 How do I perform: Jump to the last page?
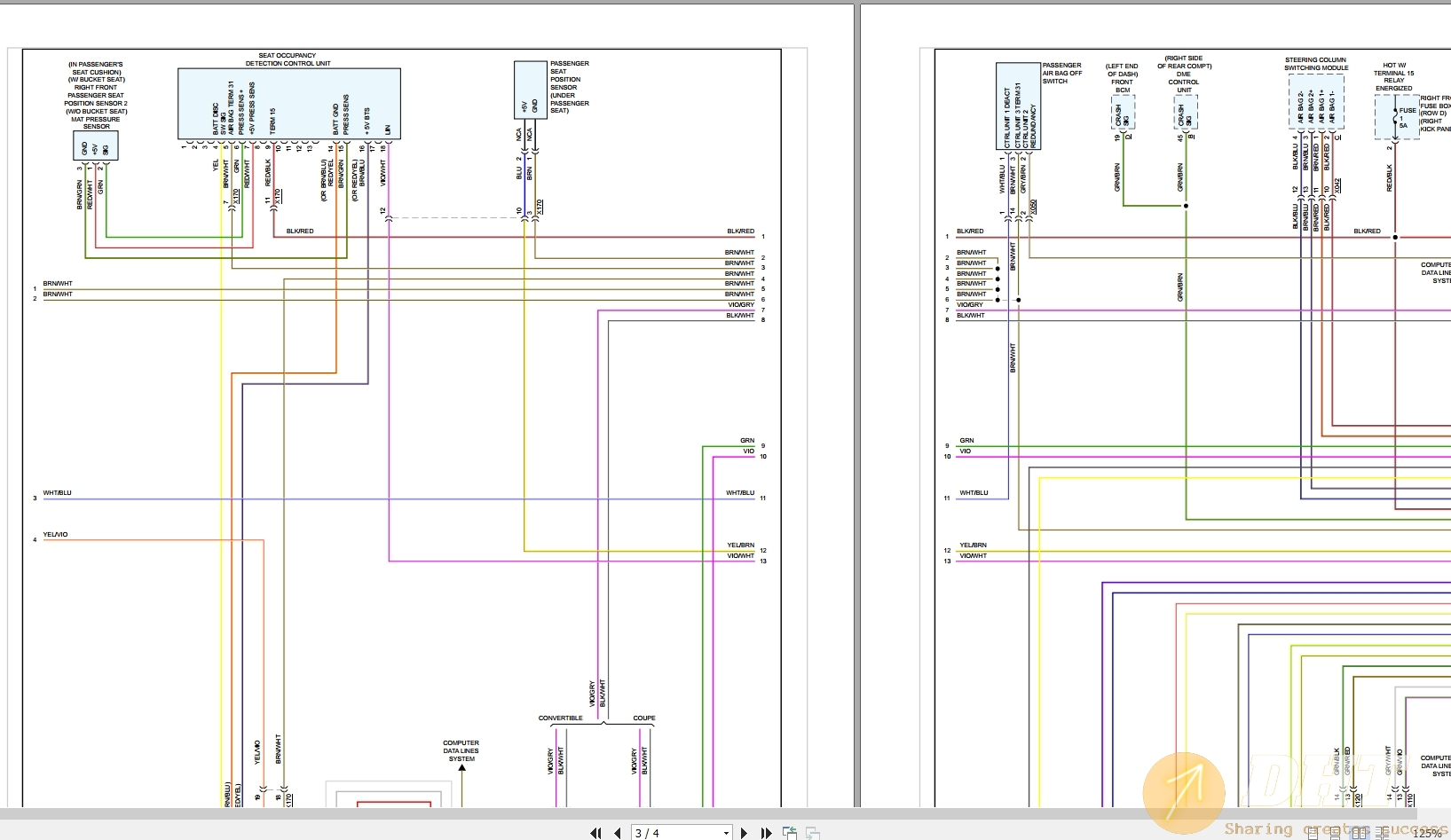766,833
